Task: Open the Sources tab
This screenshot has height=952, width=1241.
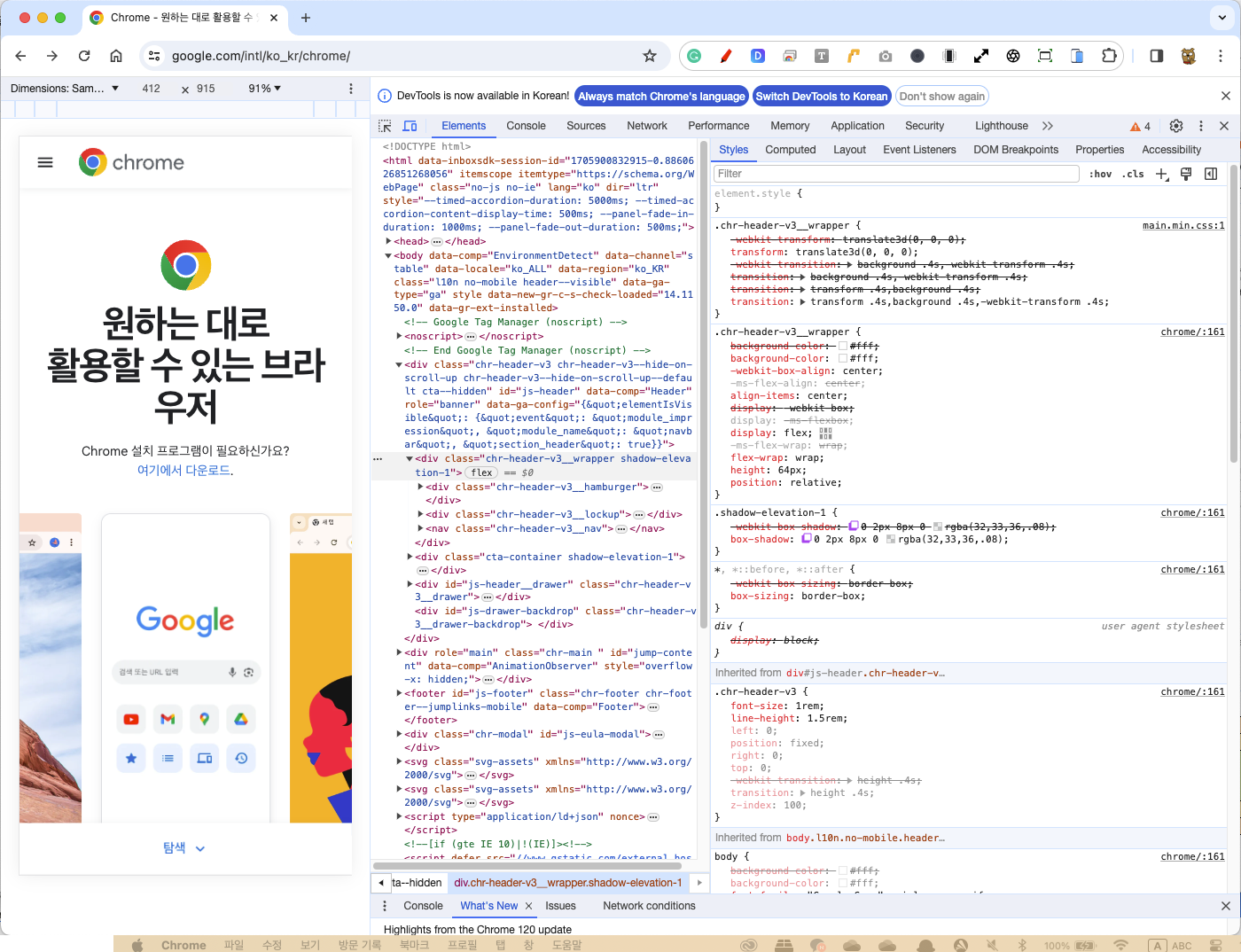Action: click(586, 126)
